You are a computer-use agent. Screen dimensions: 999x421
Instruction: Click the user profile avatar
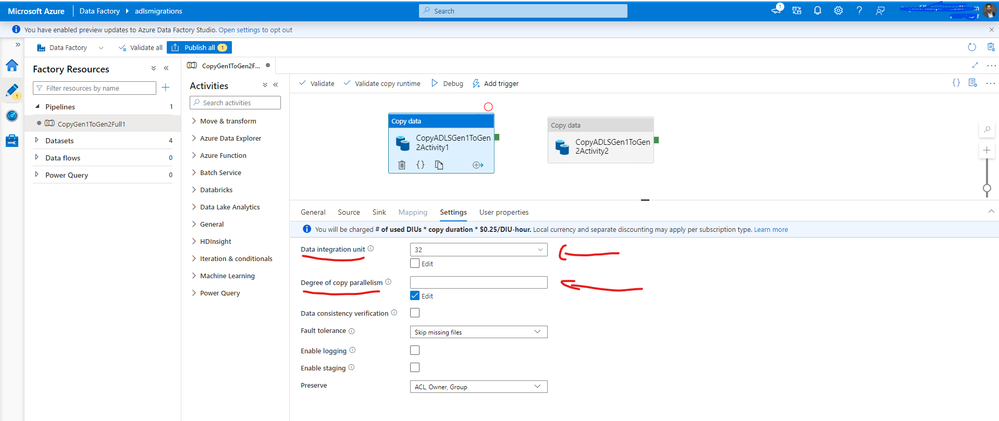pyautogui.click(x=989, y=11)
